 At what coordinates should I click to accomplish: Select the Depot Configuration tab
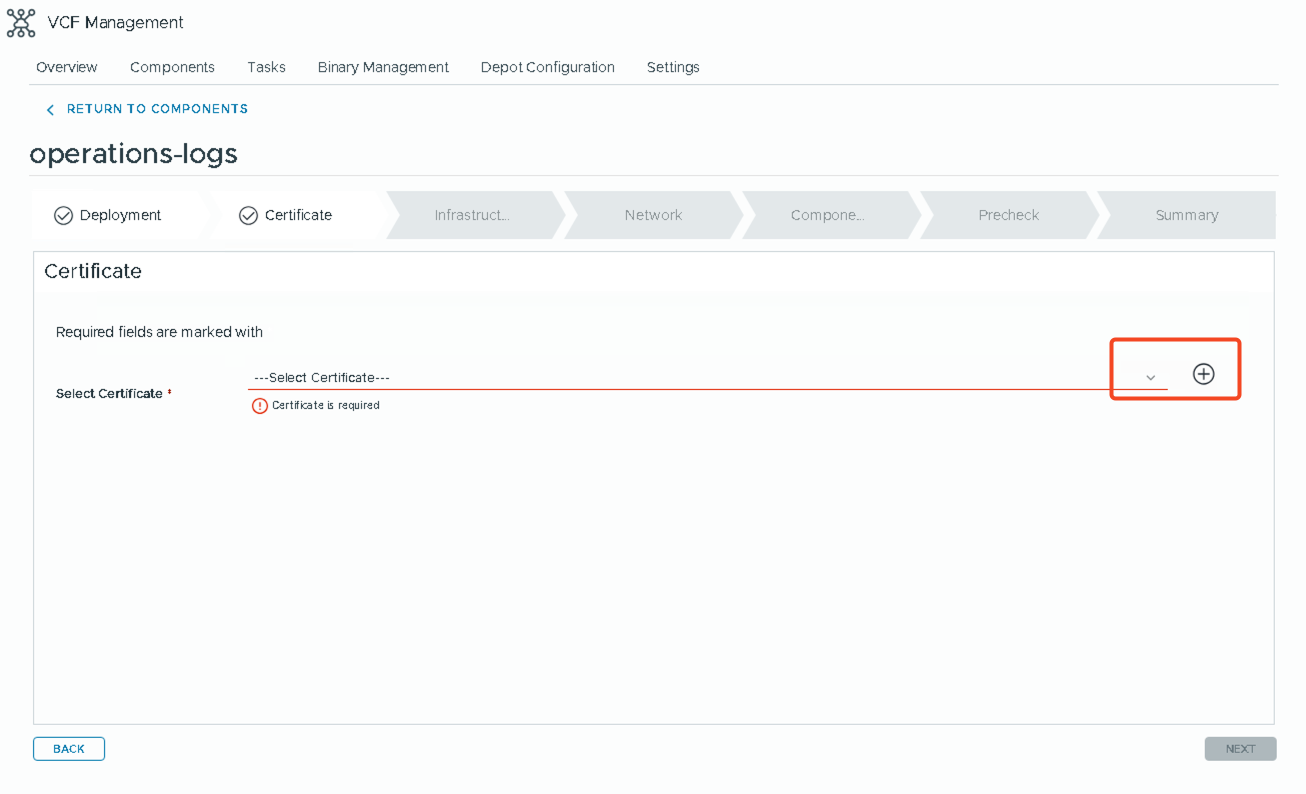(547, 67)
